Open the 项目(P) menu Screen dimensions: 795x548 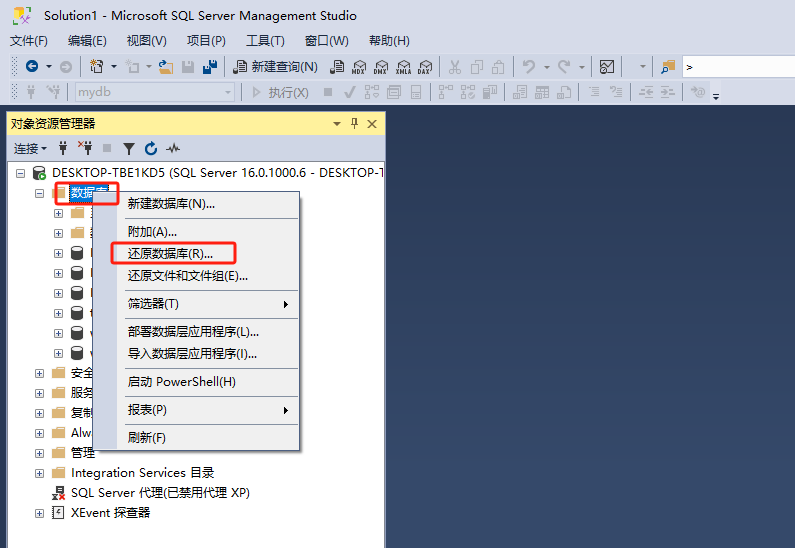coord(206,41)
